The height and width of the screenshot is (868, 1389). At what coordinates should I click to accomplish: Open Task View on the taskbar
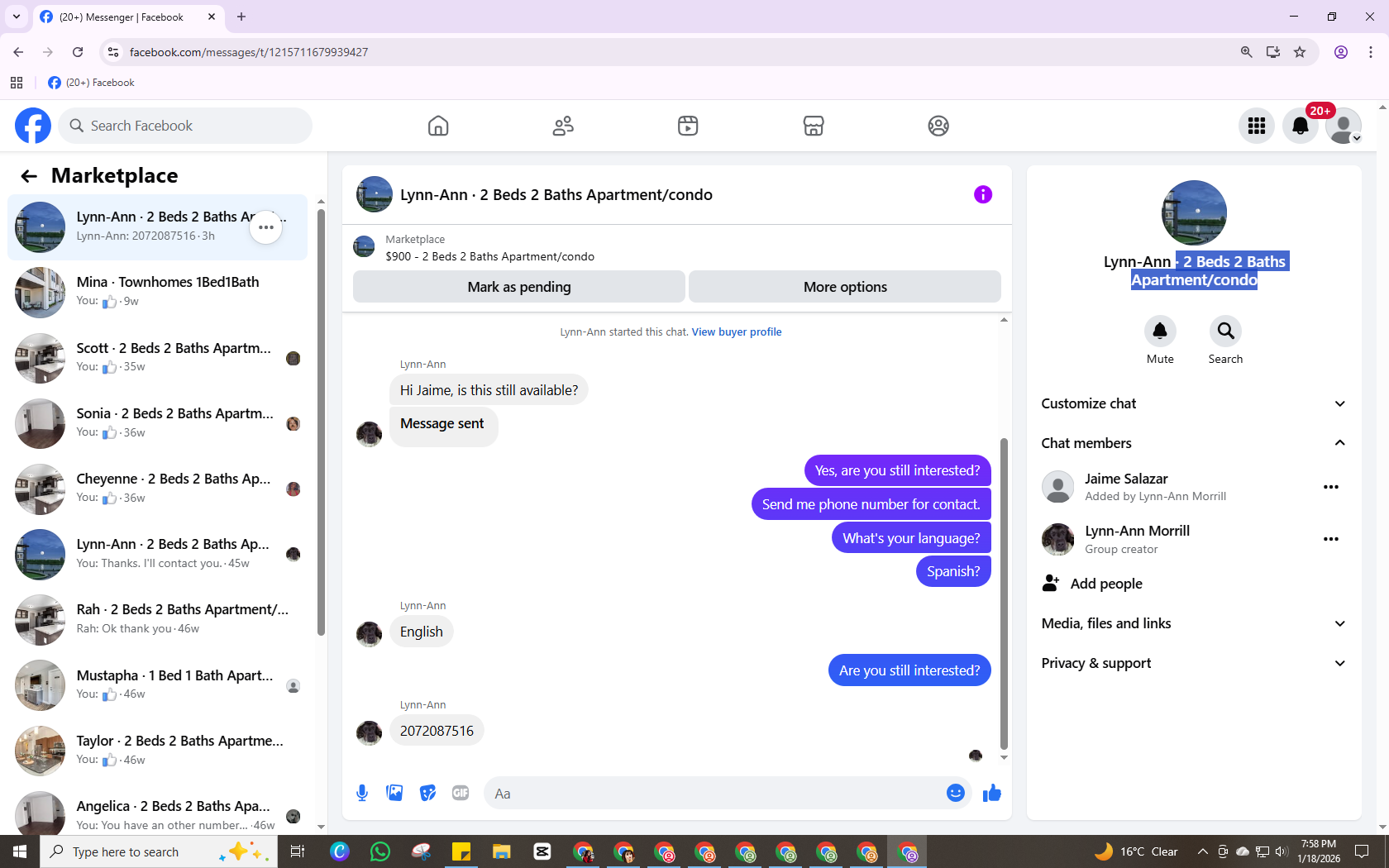pos(298,851)
